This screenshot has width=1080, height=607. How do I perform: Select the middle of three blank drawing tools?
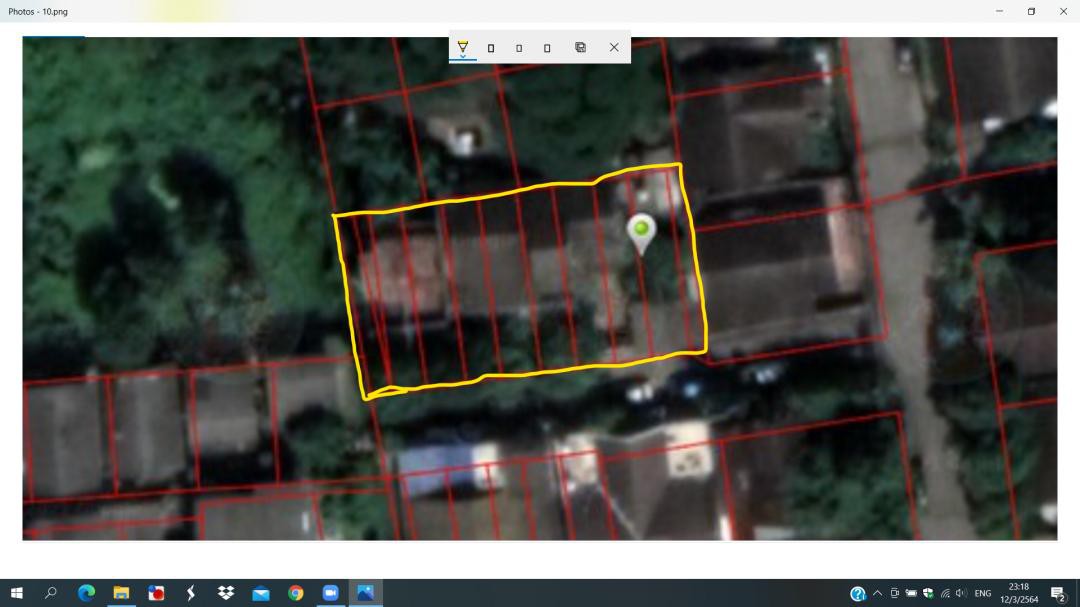click(519, 48)
